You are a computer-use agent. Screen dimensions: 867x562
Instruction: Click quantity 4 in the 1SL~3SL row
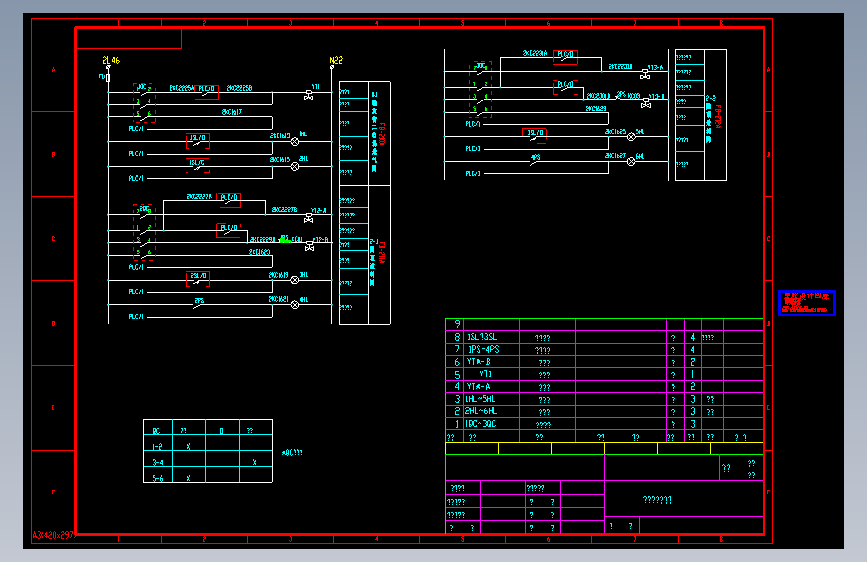[x=692, y=337]
